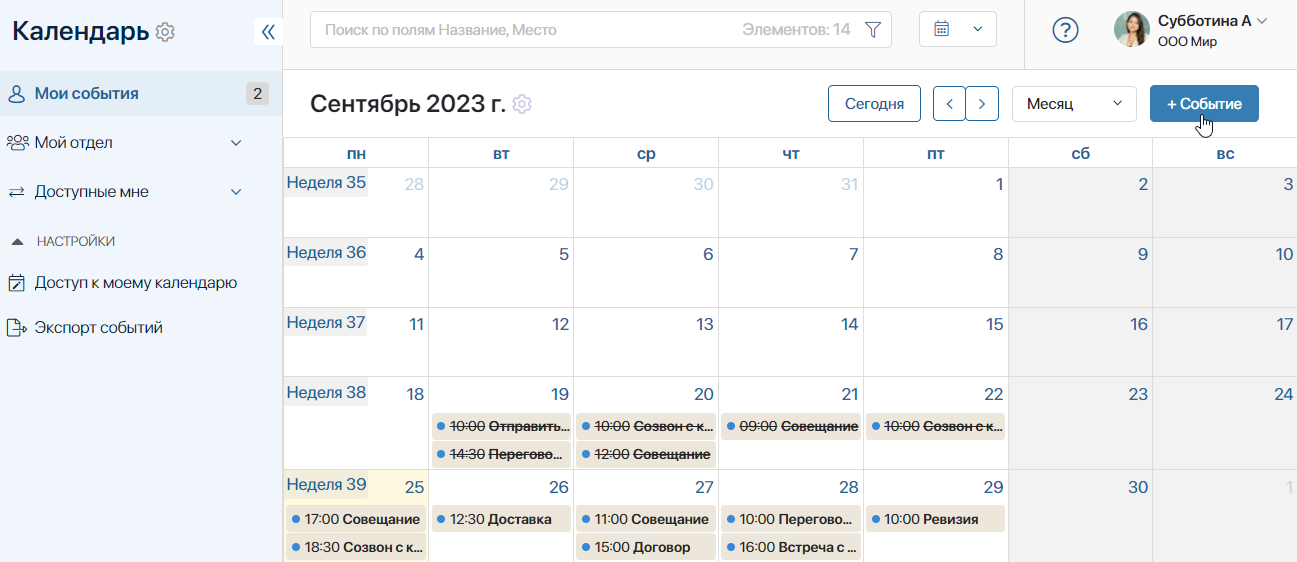Open calendar settings gear next to Календарь title

pos(165,32)
